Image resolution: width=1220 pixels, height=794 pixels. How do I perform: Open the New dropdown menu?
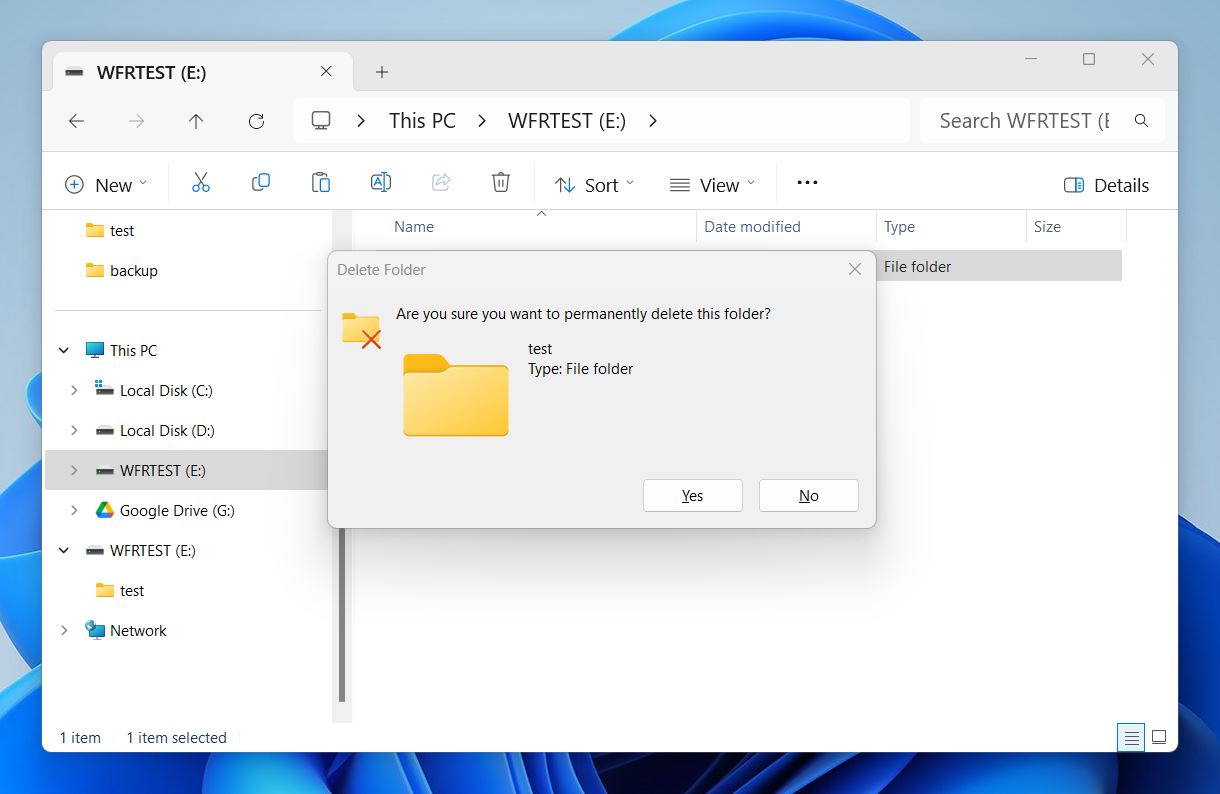(107, 184)
